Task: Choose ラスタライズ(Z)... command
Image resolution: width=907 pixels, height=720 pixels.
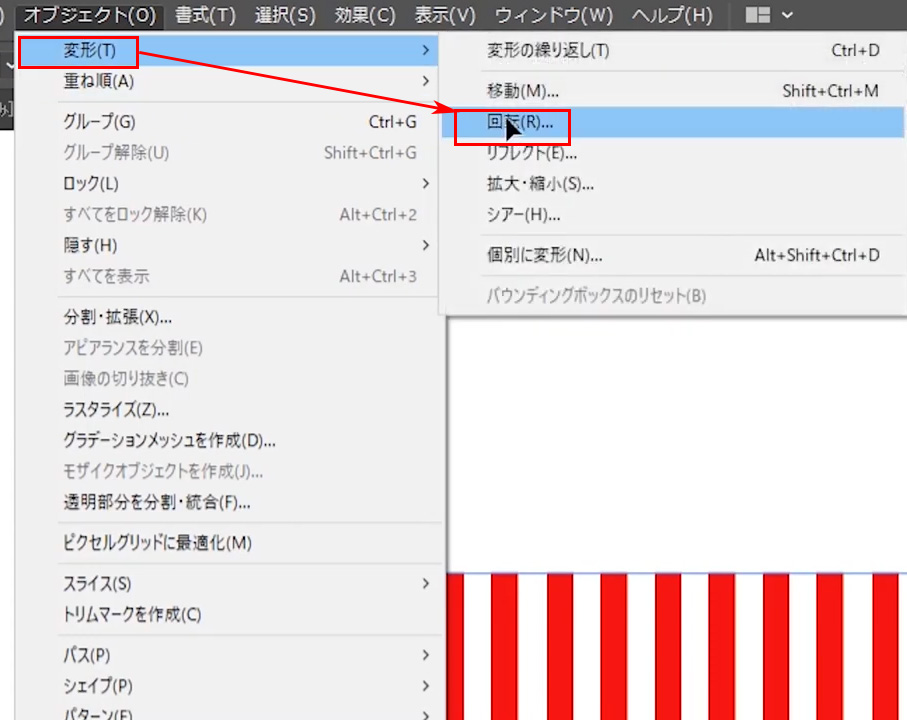Action: point(227,410)
